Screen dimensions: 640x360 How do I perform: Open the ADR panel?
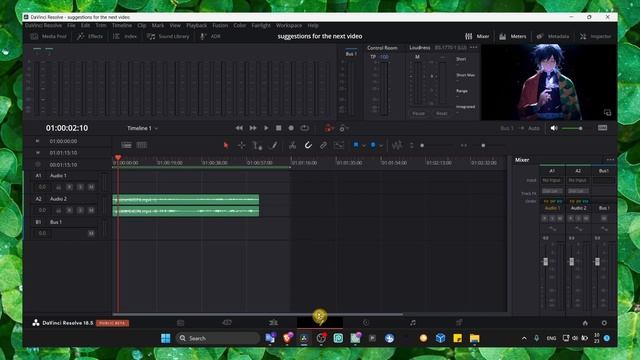(210, 36)
